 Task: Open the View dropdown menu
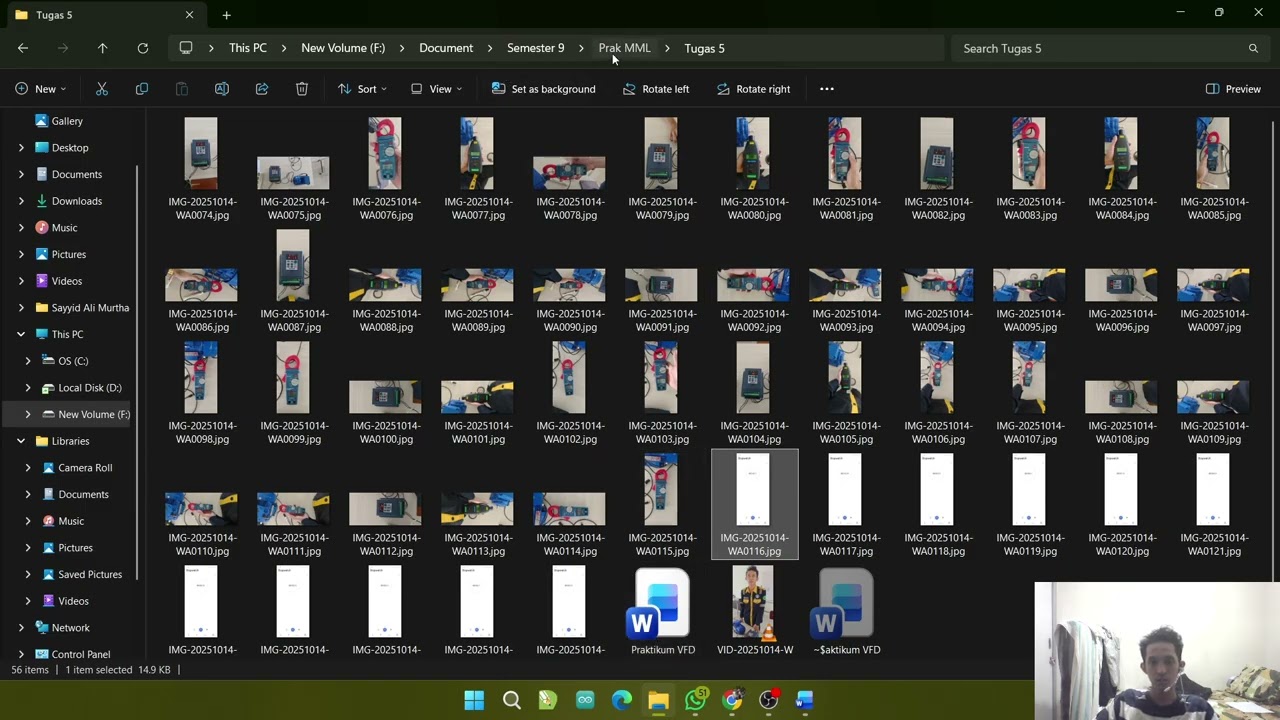[x=436, y=89]
